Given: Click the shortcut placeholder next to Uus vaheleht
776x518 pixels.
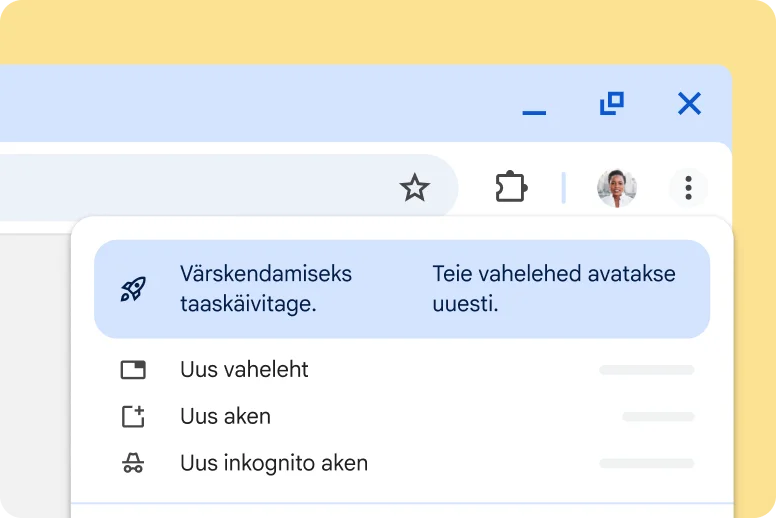Looking at the screenshot, I should tap(646, 370).
